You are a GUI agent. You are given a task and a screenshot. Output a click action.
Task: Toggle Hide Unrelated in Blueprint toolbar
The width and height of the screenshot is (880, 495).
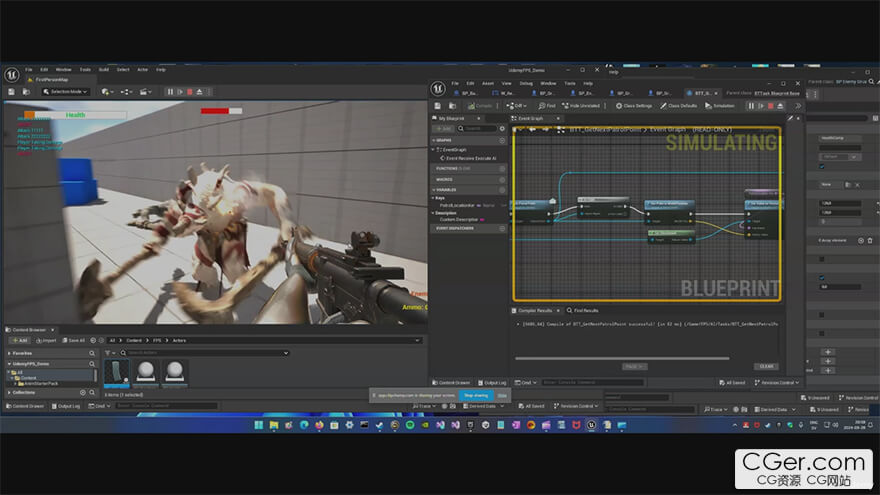[581, 106]
